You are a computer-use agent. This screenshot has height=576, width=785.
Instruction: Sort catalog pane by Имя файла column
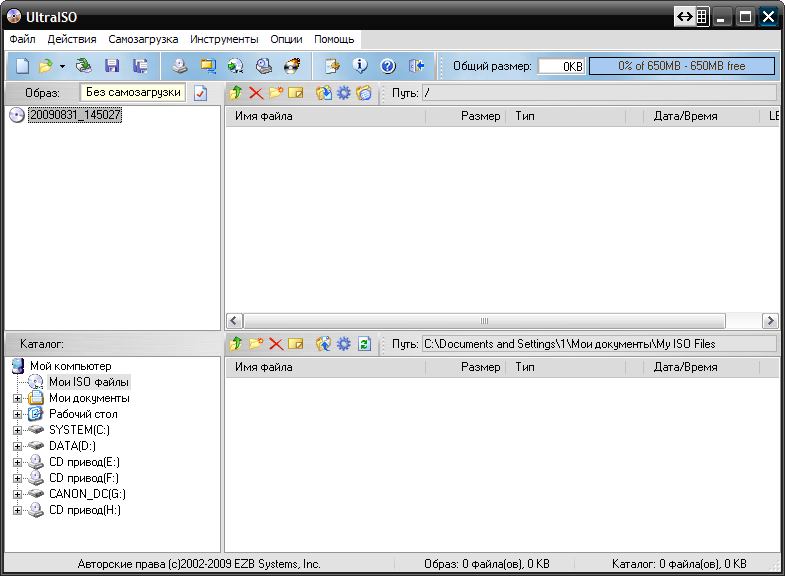click(325, 367)
